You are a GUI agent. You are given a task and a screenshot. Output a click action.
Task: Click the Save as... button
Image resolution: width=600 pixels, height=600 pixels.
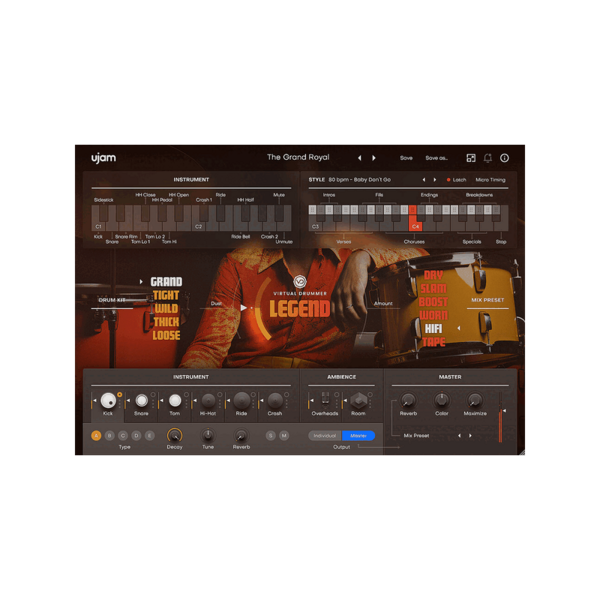[x=437, y=158]
